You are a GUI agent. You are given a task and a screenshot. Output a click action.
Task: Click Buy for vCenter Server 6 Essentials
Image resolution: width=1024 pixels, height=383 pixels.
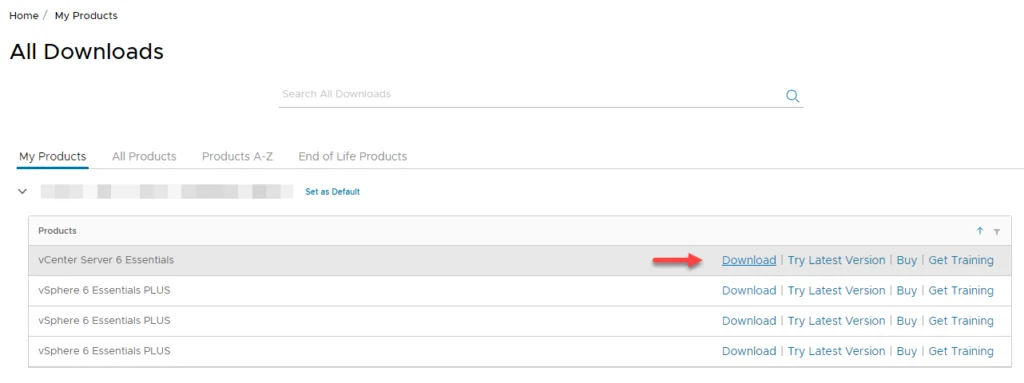pyautogui.click(x=906, y=260)
